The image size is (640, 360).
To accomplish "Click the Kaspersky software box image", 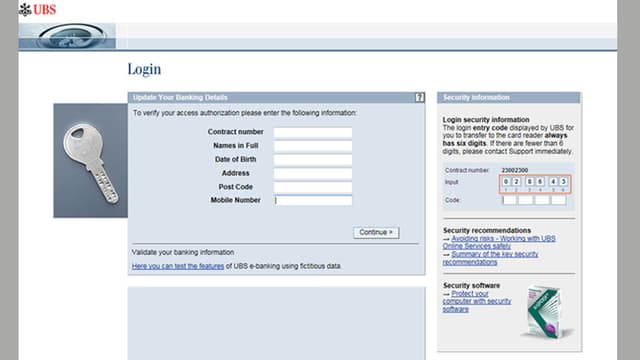I will 546,311.
